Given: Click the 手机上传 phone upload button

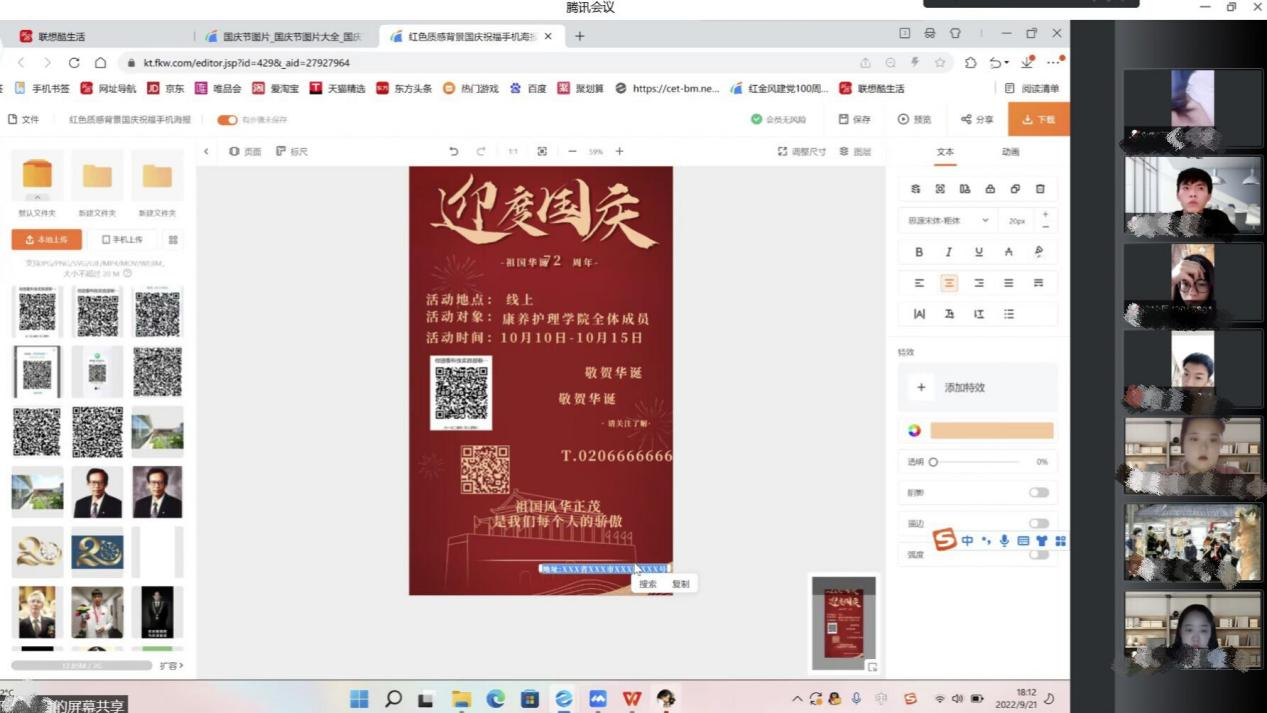Looking at the screenshot, I should (x=123, y=240).
